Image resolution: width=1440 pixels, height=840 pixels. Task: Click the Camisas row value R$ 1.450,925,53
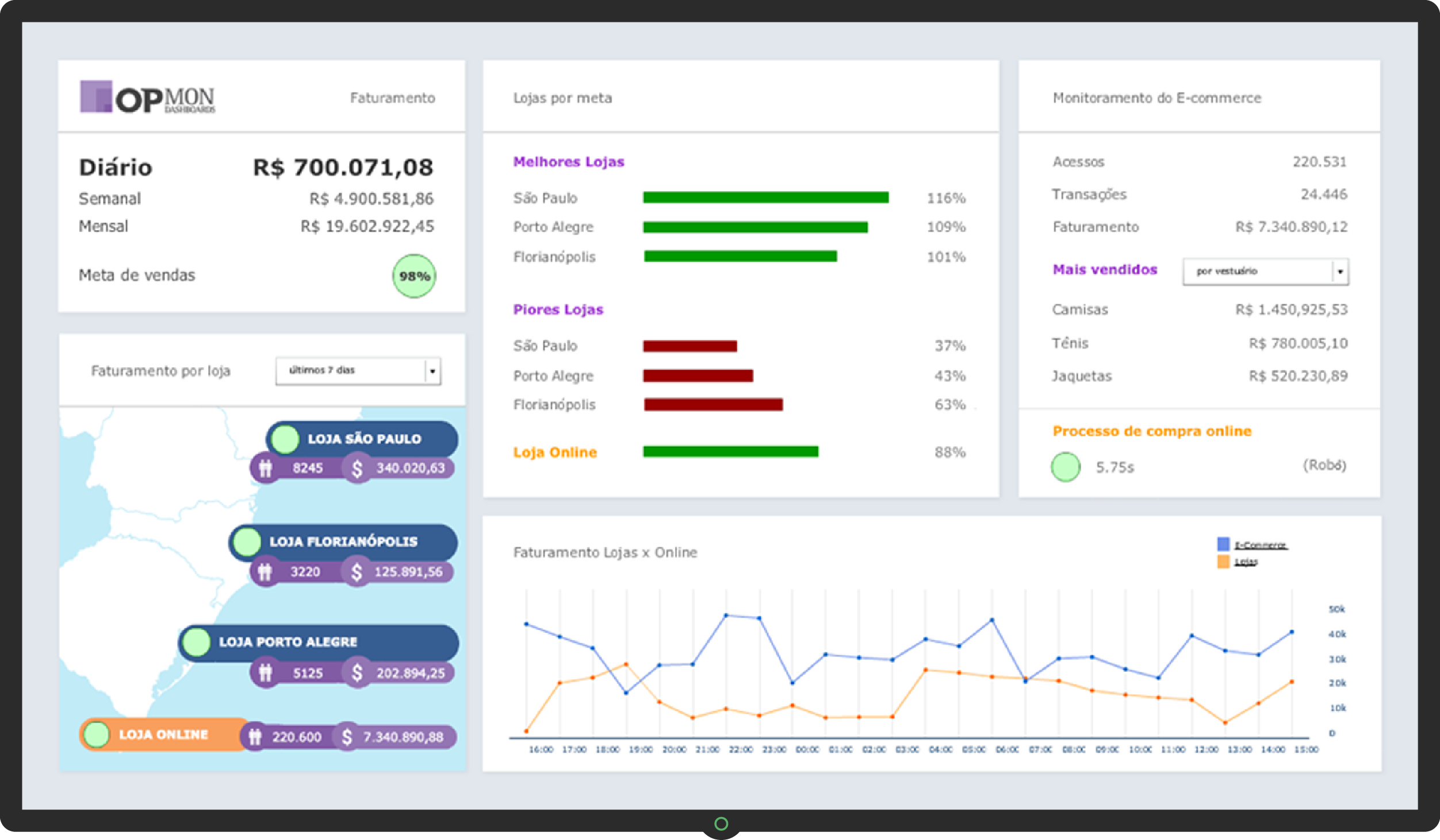(x=1292, y=310)
